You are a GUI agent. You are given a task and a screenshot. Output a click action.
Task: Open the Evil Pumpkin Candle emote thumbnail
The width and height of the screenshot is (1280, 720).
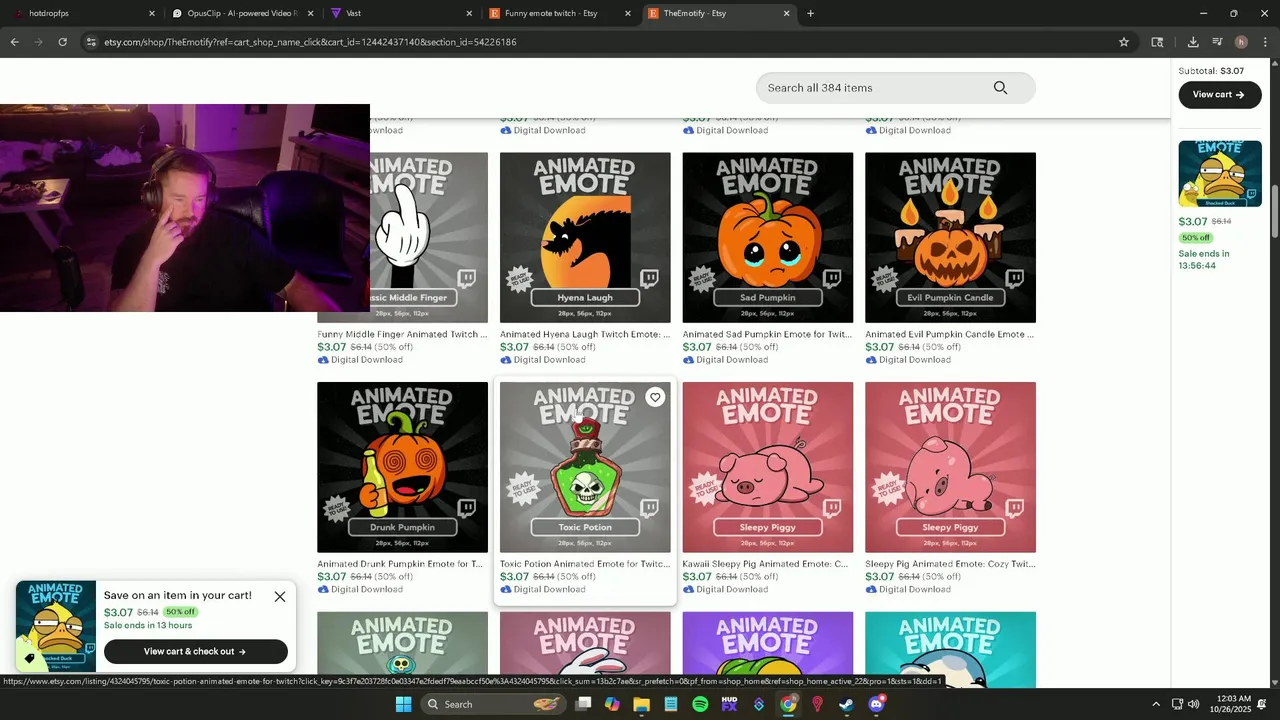[x=950, y=238]
